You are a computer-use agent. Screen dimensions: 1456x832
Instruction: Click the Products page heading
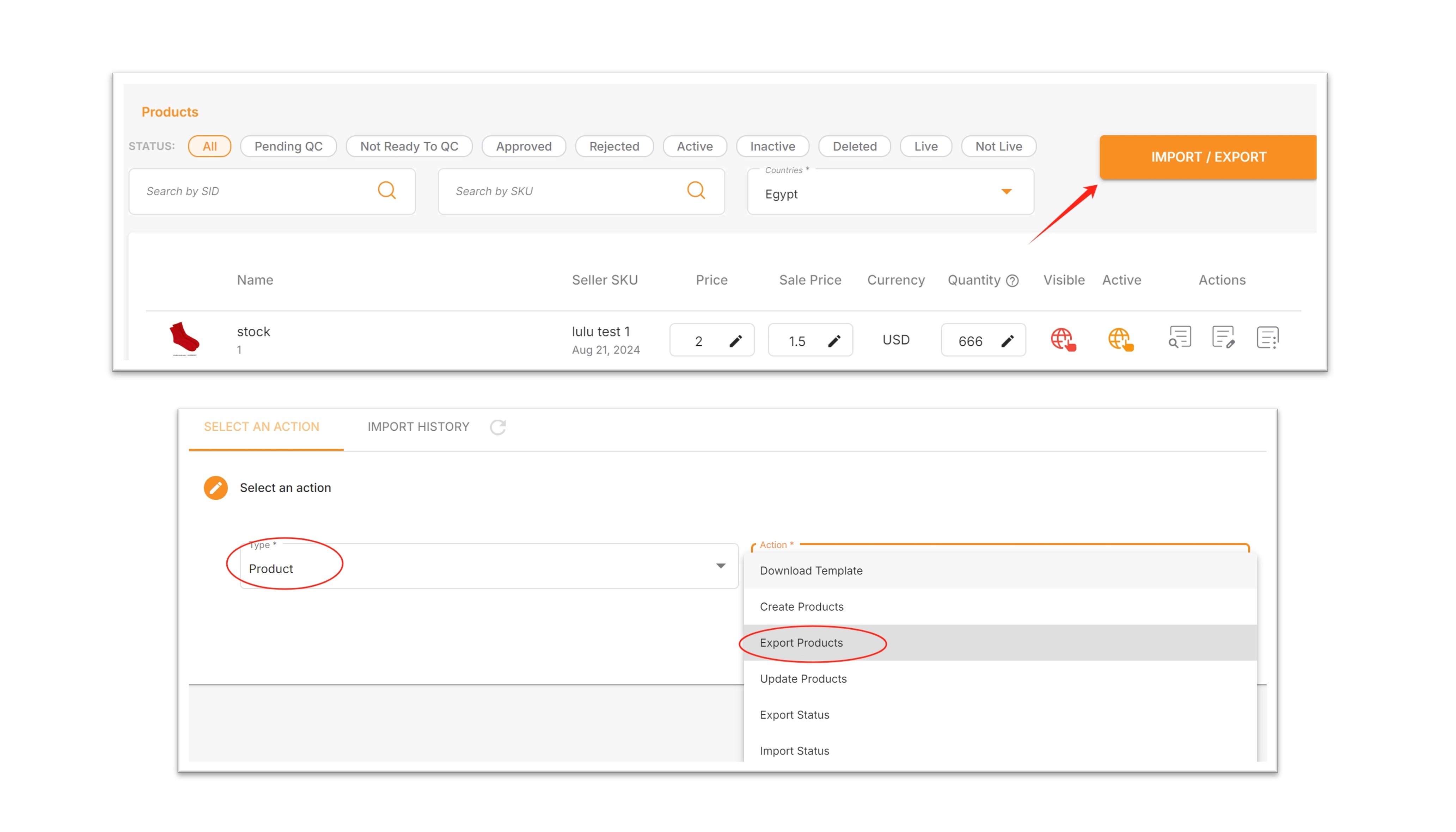click(x=170, y=112)
